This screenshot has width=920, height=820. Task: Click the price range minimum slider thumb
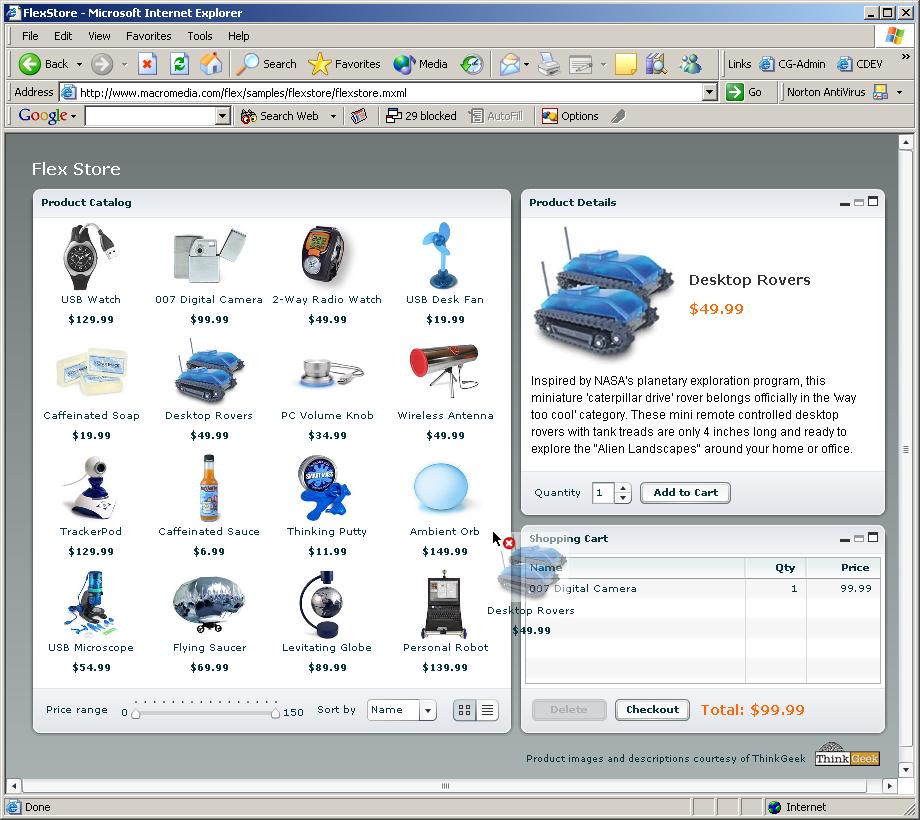pos(136,713)
